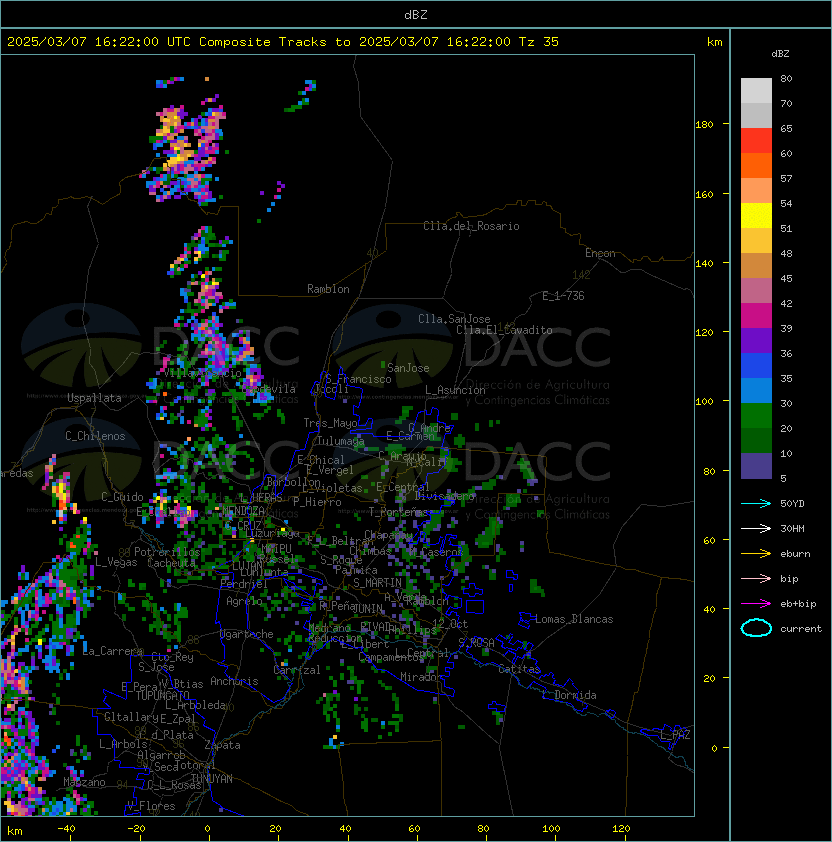Click the 65 dBZ red color swatch
Image resolution: width=832 pixels, height=842 pixels.
click(x=756, y=140)
